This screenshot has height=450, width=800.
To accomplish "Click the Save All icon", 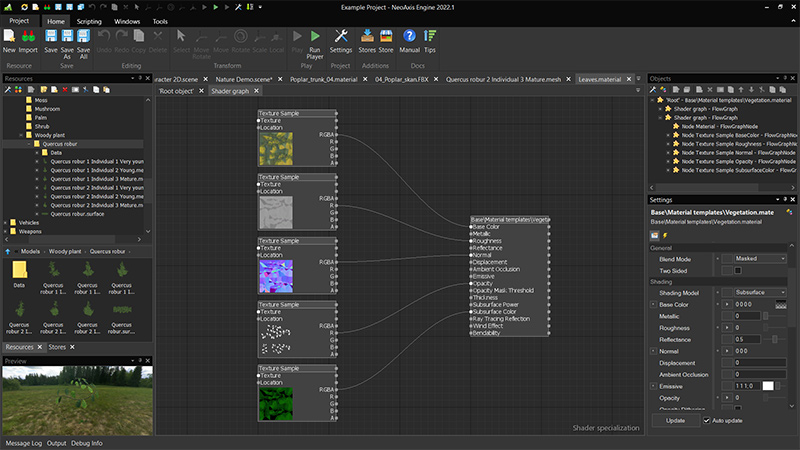I will (84, 36).
